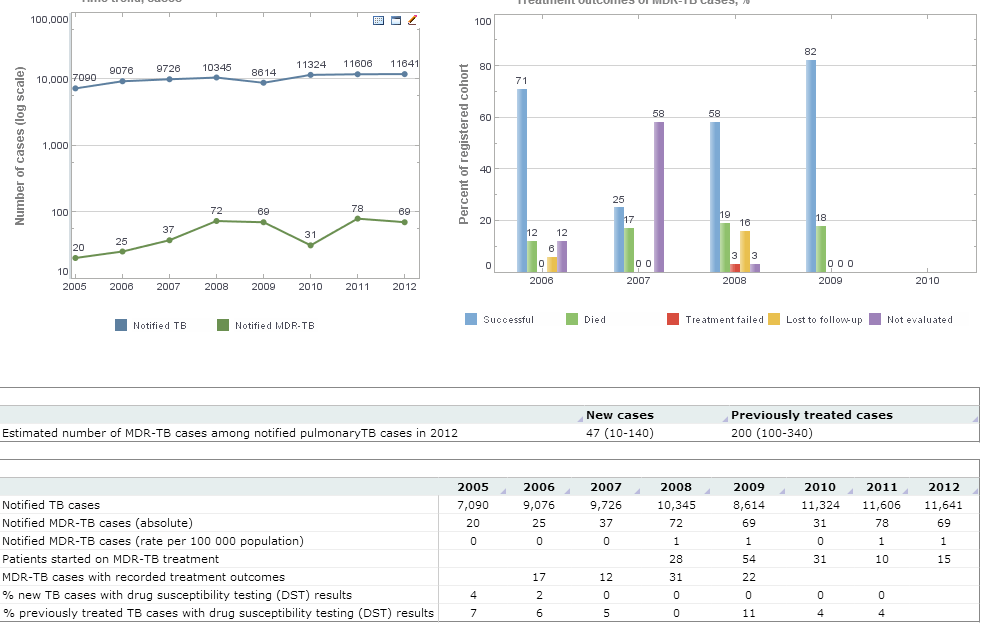Click the 54 cell in patients started row

[748, 559]
